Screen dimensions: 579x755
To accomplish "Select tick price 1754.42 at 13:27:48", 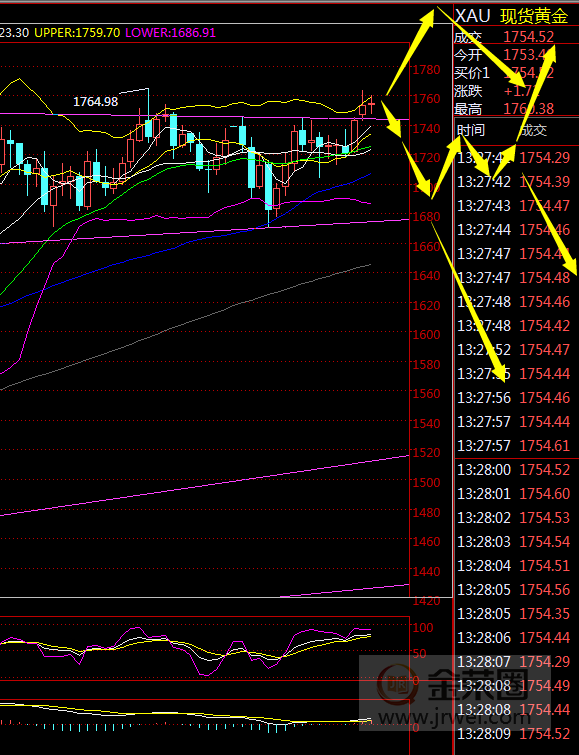I will click(545, 326).
